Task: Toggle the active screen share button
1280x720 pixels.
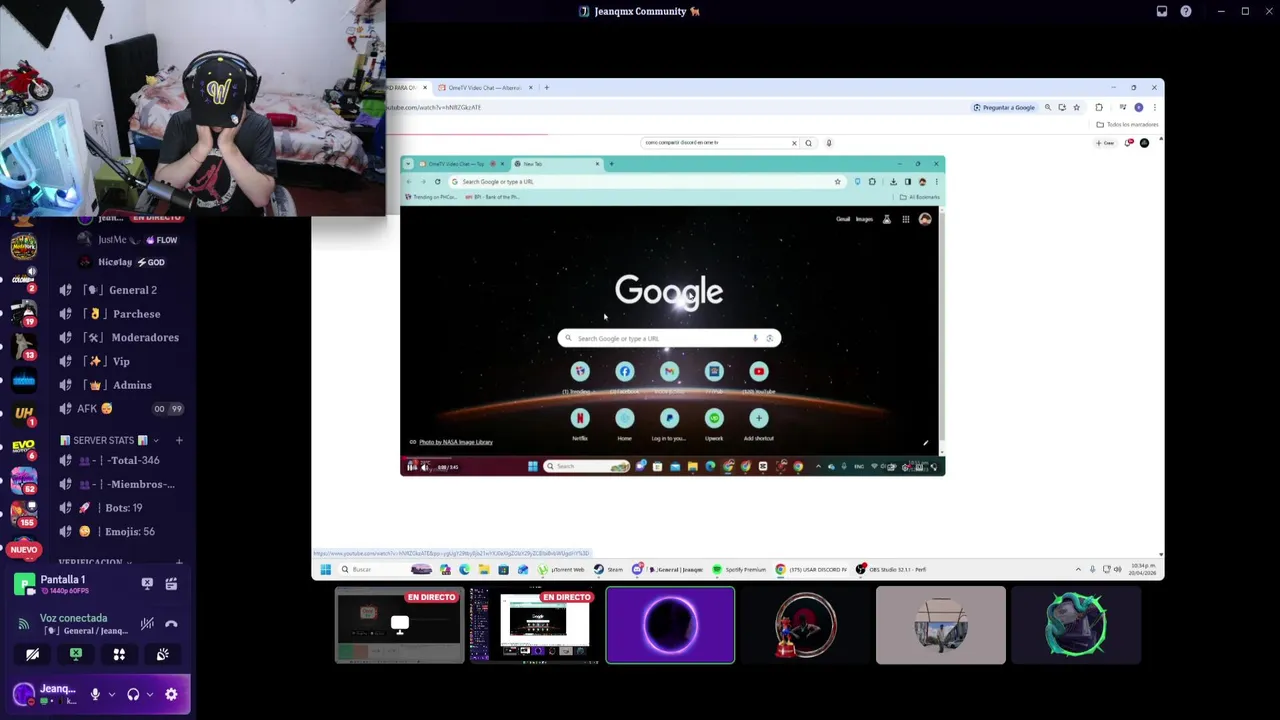Action: tap(76, 654)
